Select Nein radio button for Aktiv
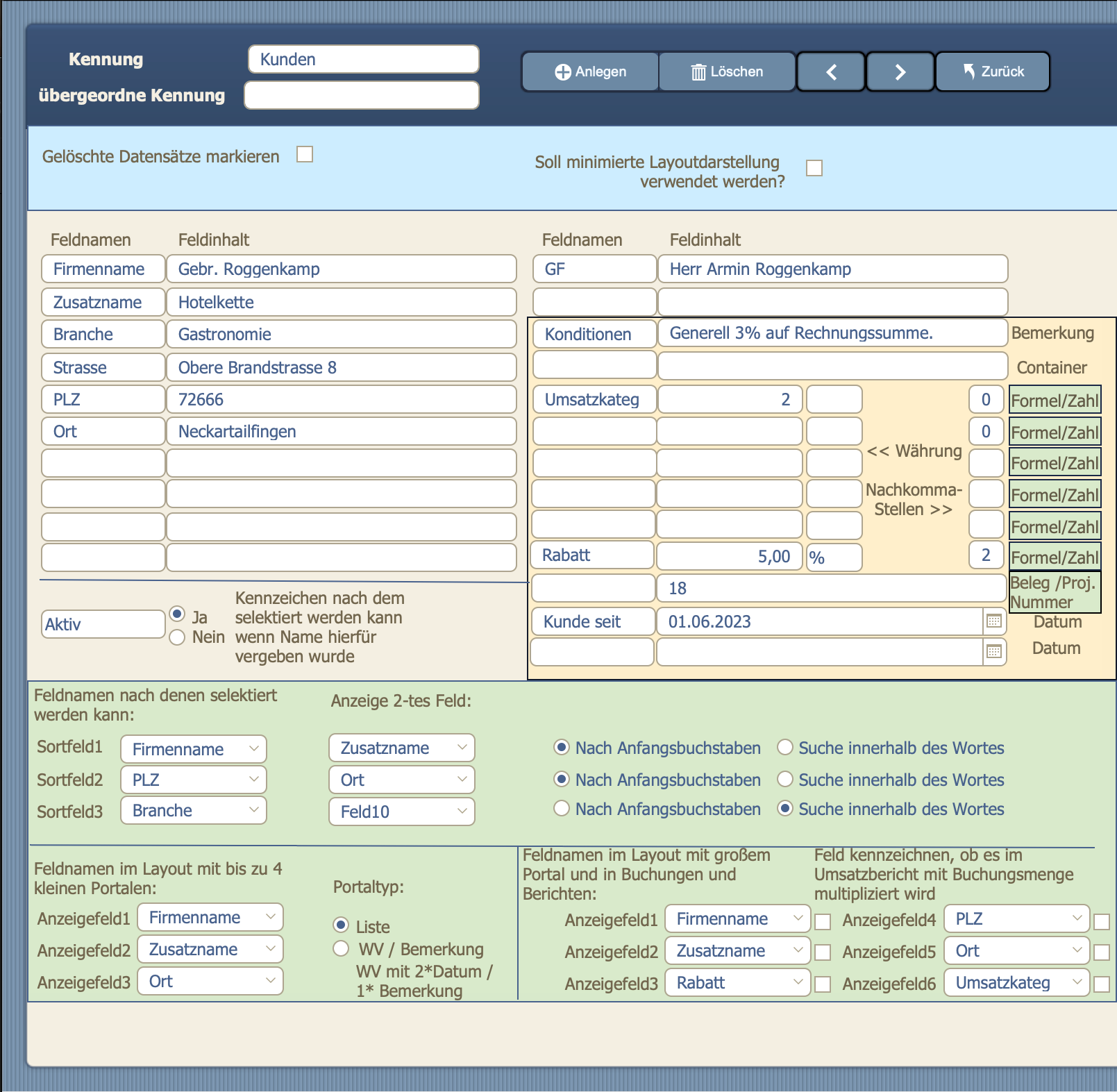The height and width of the screenshot is (1092, 1117). point(178,637)
